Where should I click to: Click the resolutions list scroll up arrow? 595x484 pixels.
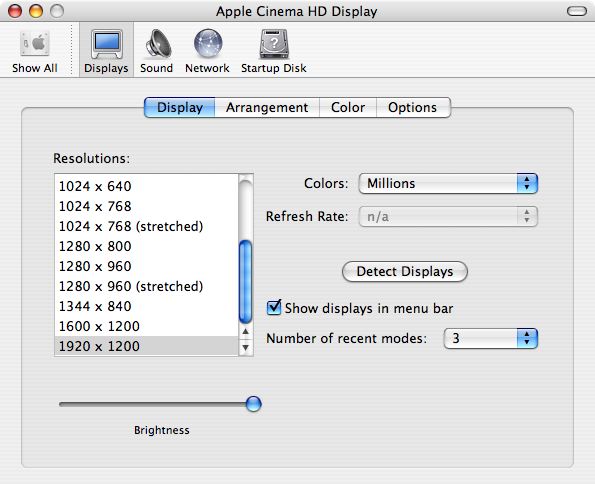tap(246, 332)
